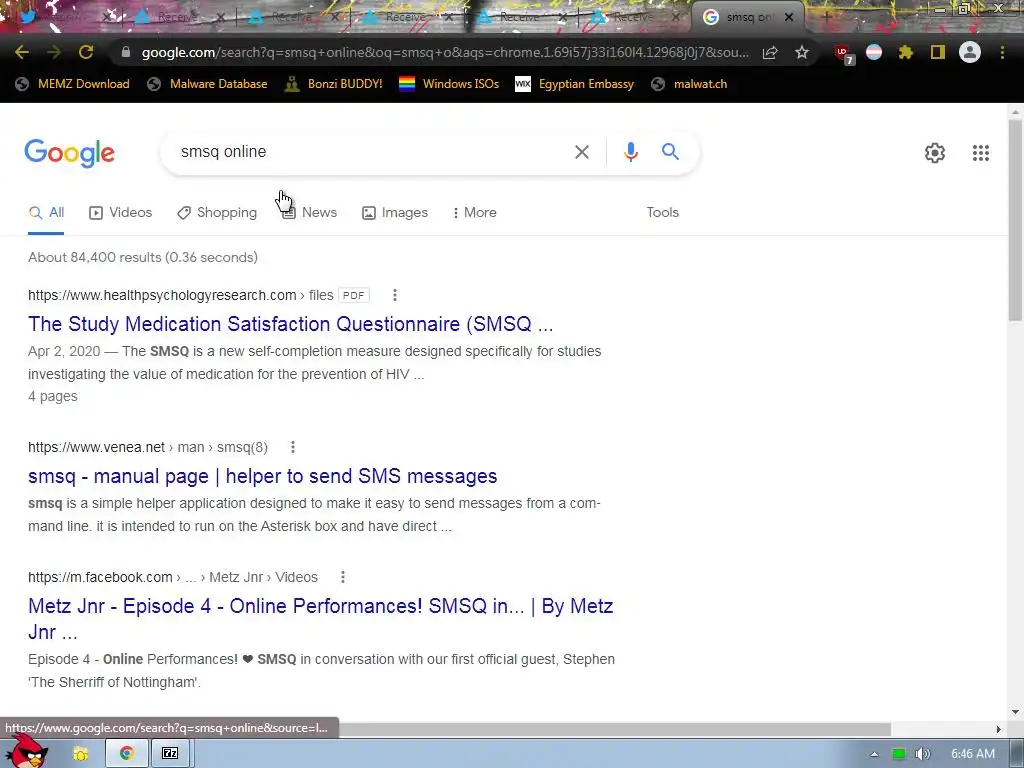Open the Windows ISOs bookmark
The width and height of the screenshot is (1024, 768).
tap(449, 84)
